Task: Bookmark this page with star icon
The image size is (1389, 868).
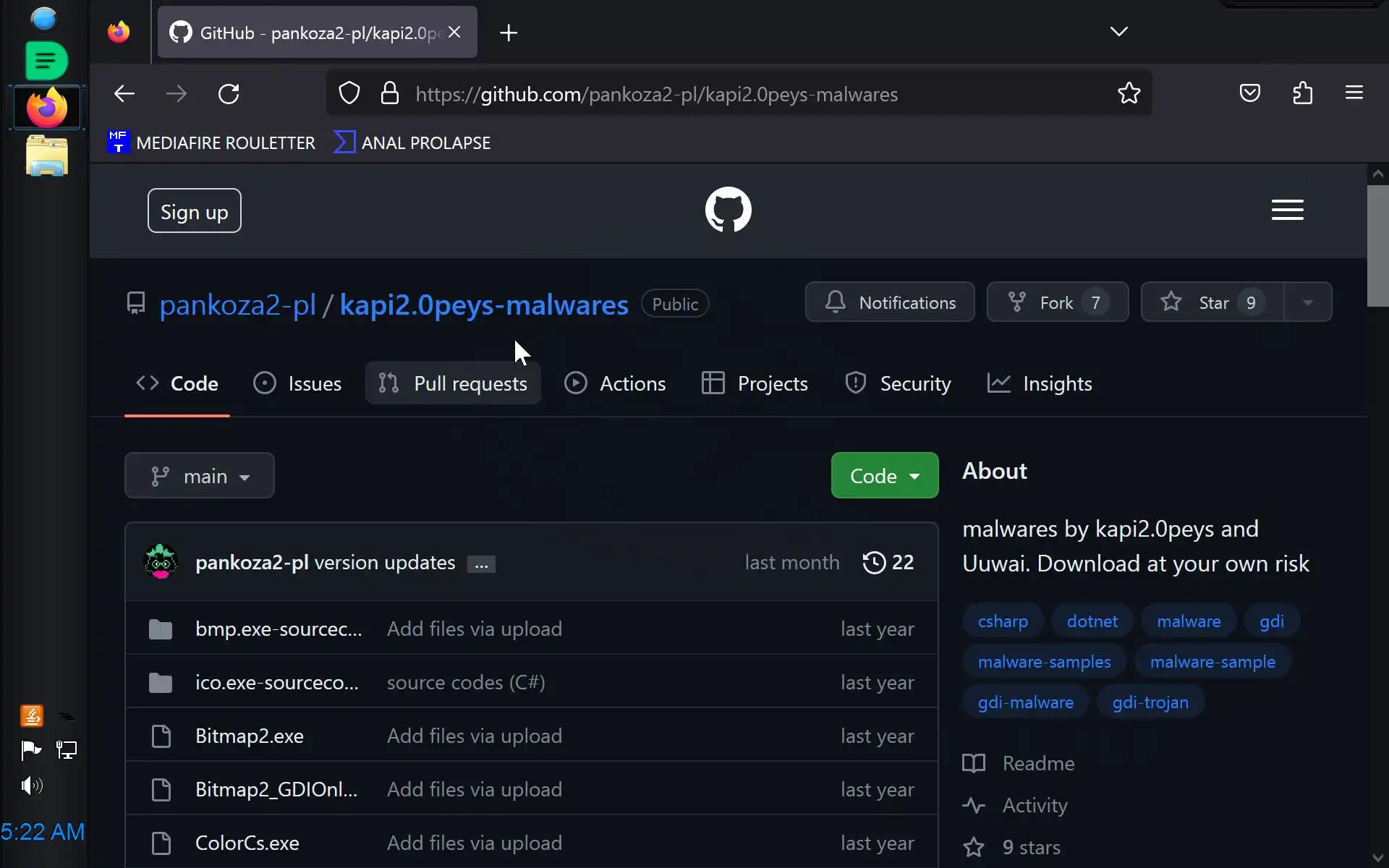Action: [1129, 93]
